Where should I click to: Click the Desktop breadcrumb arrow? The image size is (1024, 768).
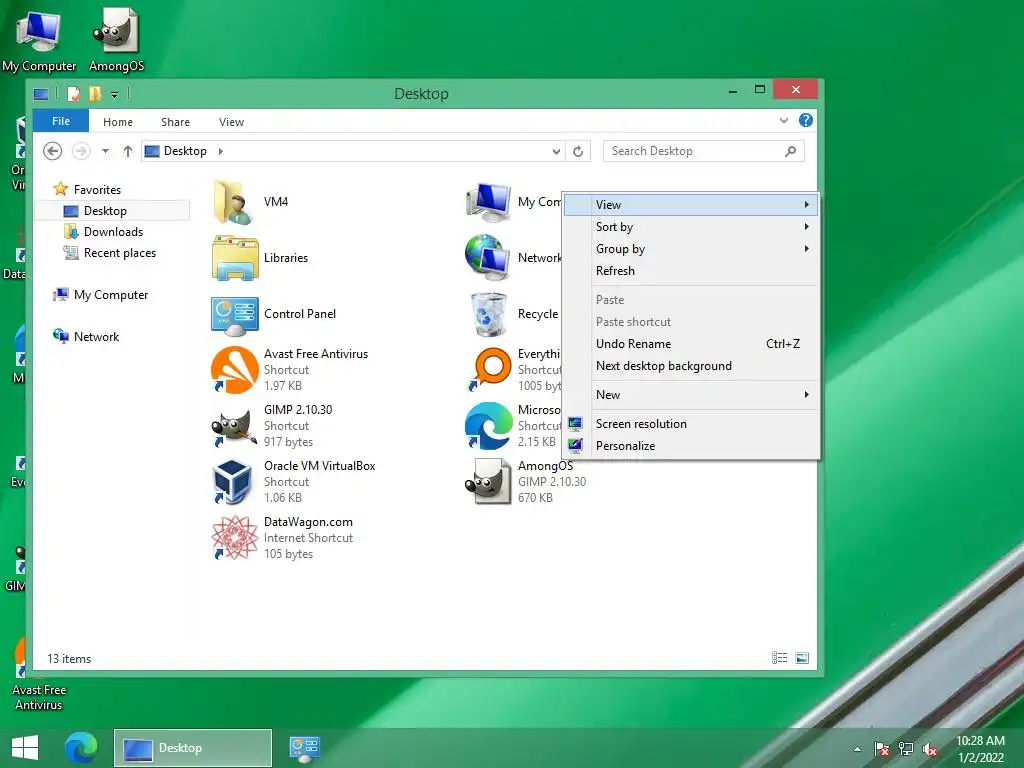221,152
